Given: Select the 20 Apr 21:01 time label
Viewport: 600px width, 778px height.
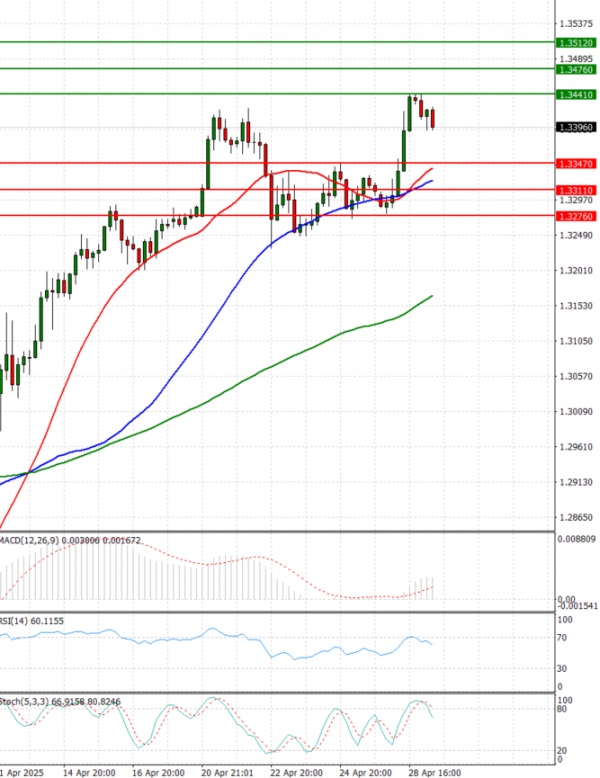Looking at the screenshot, I should [x=227, y=772].
